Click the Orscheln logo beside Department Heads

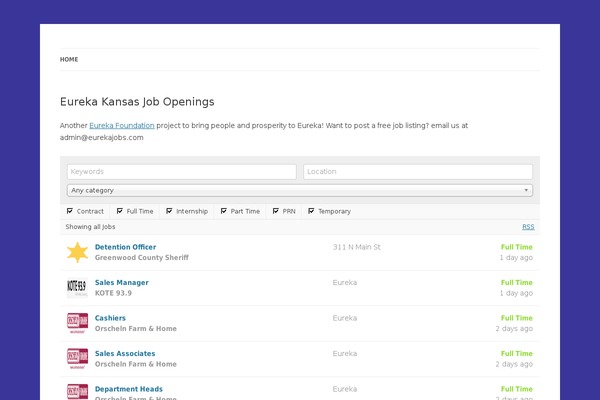pos(77,391)
